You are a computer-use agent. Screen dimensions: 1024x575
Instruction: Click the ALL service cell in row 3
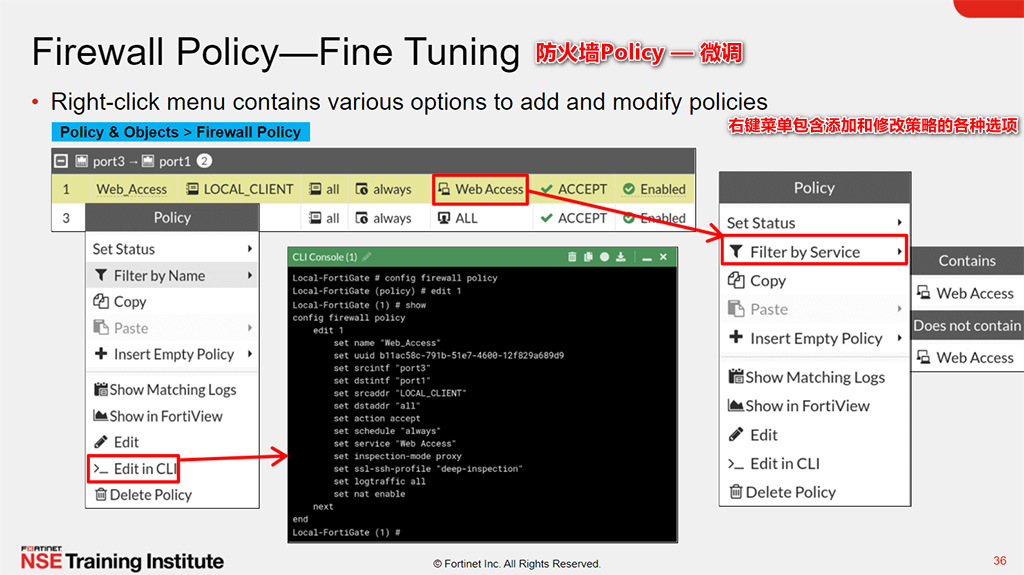click(x=458, y=218)
